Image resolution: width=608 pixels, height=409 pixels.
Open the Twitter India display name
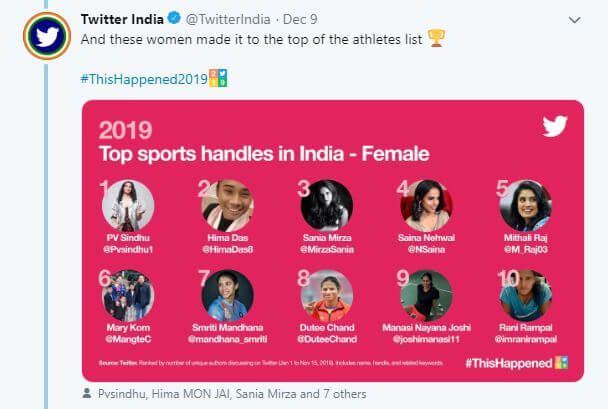[121, 20]
